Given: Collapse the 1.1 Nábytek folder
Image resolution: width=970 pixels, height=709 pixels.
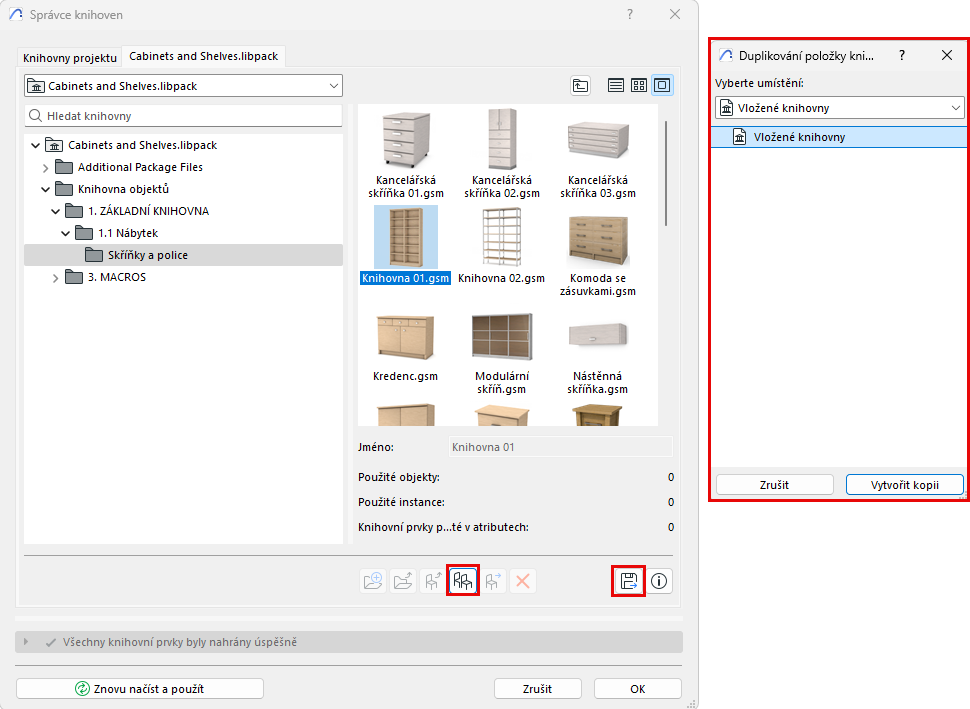Looking at the screenshot, I should coord(66,233).
